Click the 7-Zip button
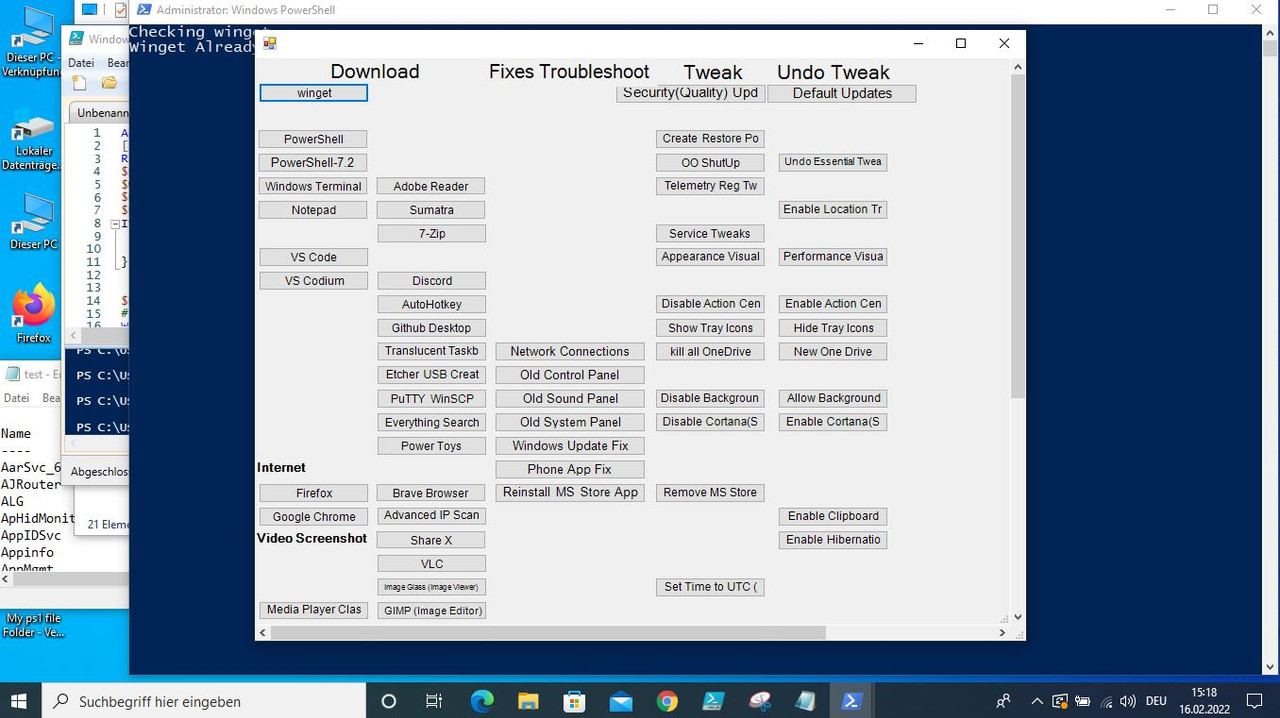 coord(431,233)
